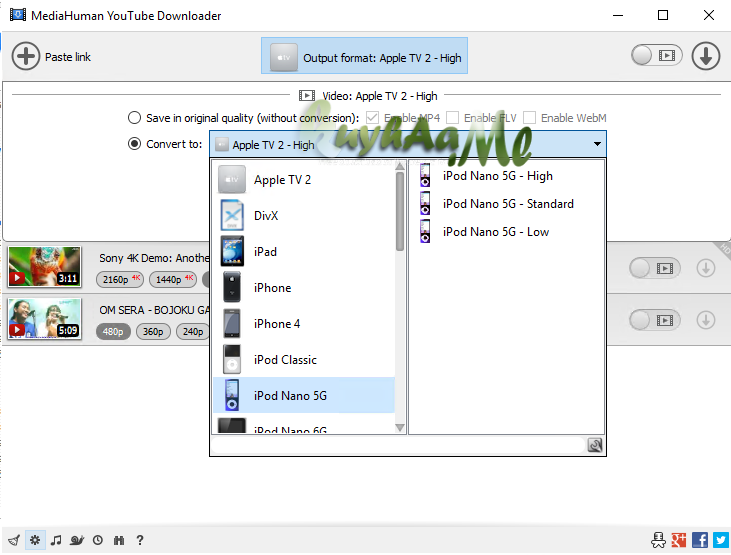This screenshot has width=731, height=555.
Task: Click the broom clear list icon
Action: coord(14,540)
